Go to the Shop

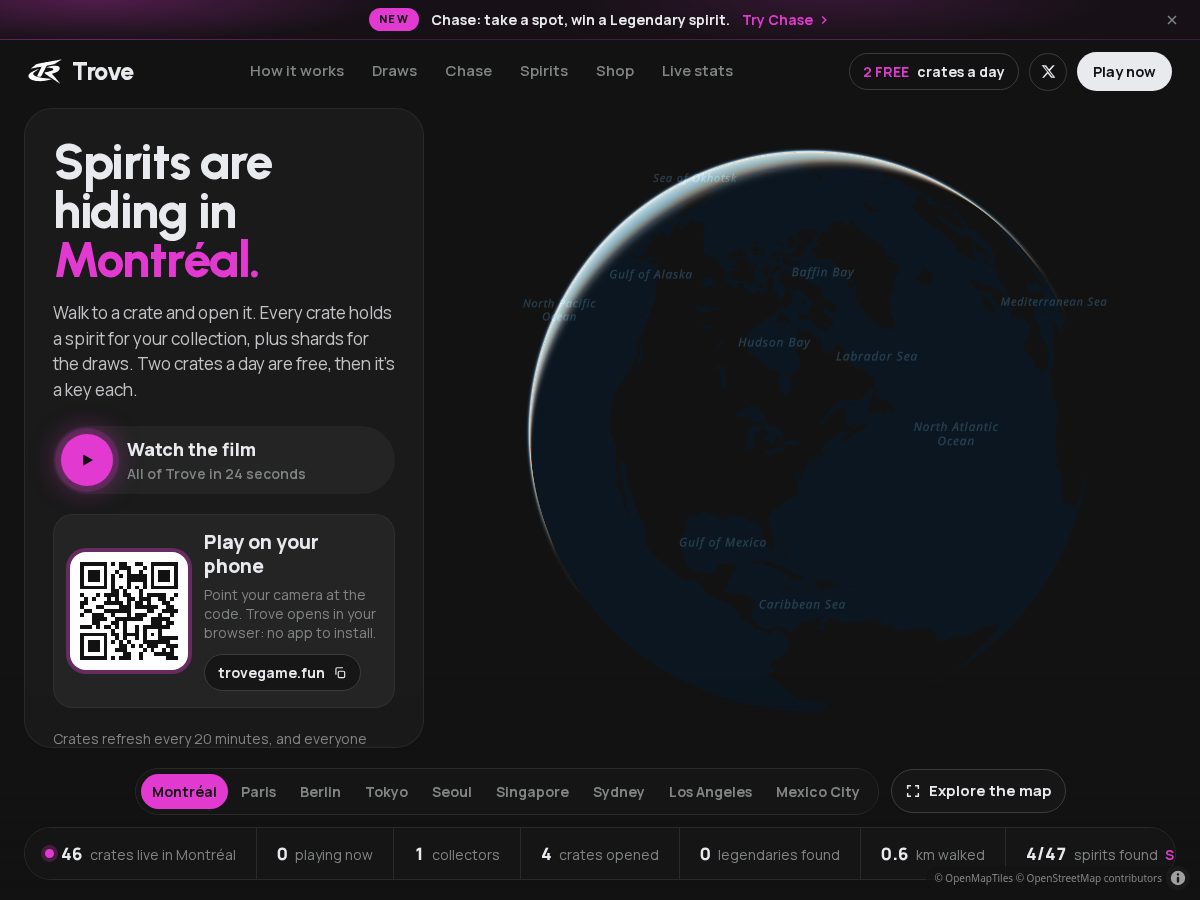615,71
